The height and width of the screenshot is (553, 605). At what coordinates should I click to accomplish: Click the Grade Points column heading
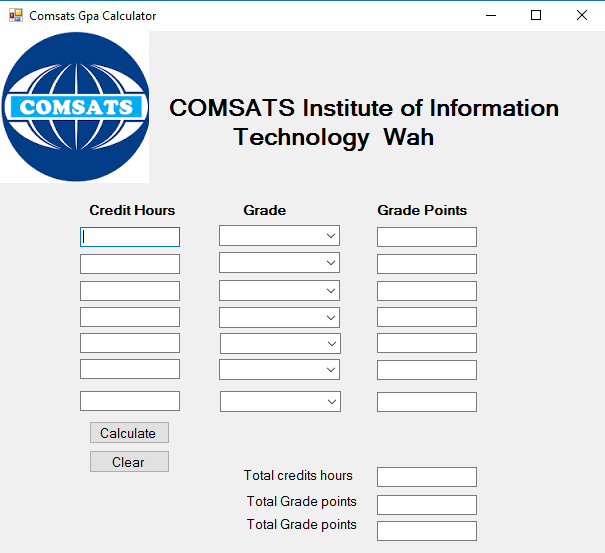point(422,210)
